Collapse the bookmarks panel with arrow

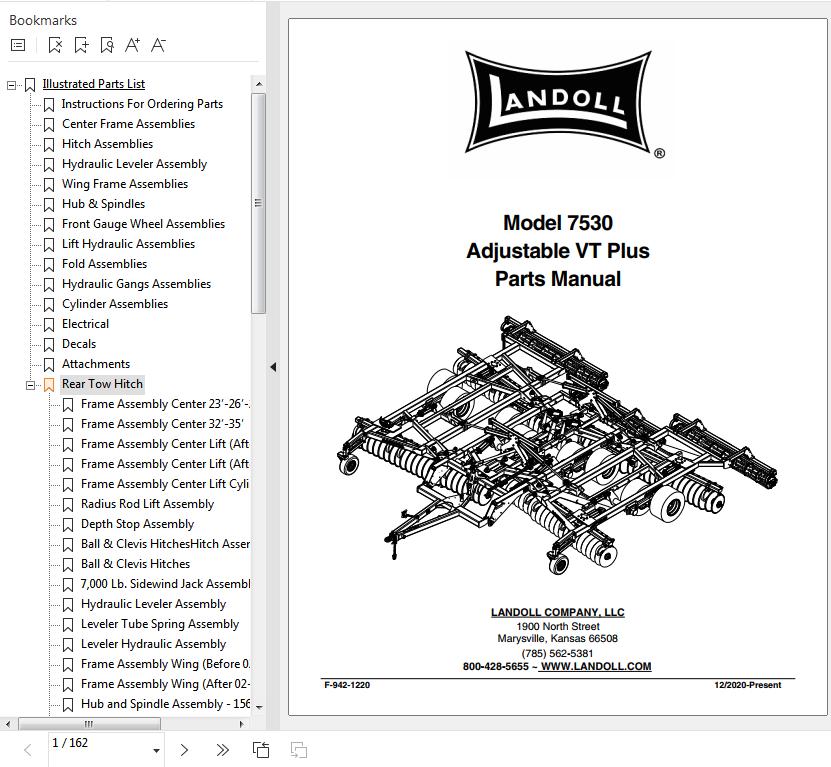pyautogui.click(x=273, y=367)
